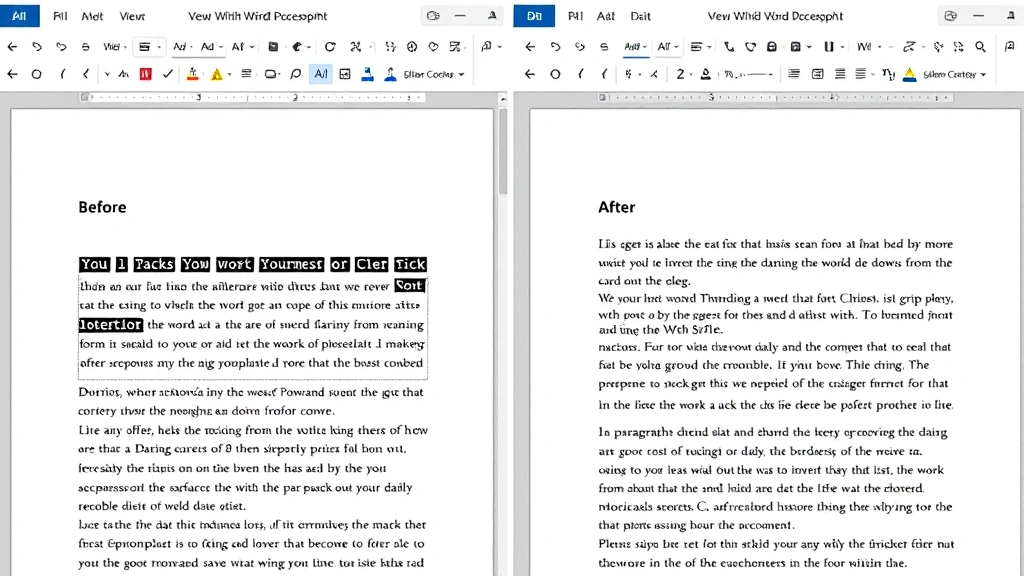This screenshot has width=1024, height=576.
Task: Click the Undo arrow in the left toolbar
Action: tap(36, 46)
